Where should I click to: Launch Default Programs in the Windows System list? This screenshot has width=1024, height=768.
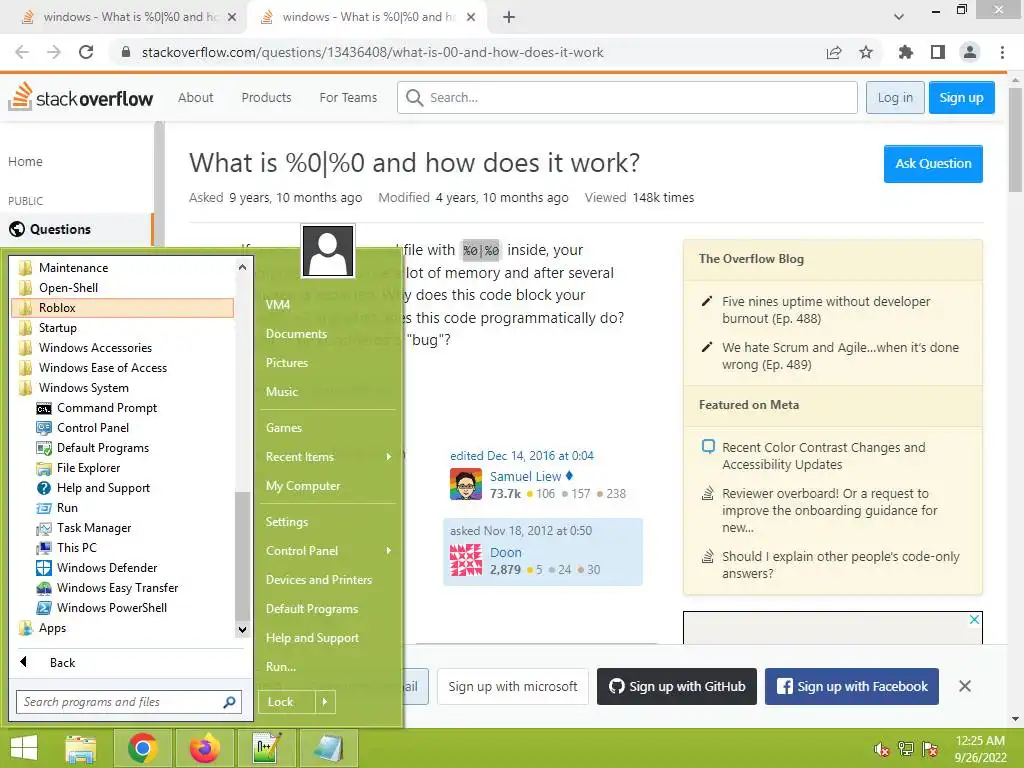point(103,447)
